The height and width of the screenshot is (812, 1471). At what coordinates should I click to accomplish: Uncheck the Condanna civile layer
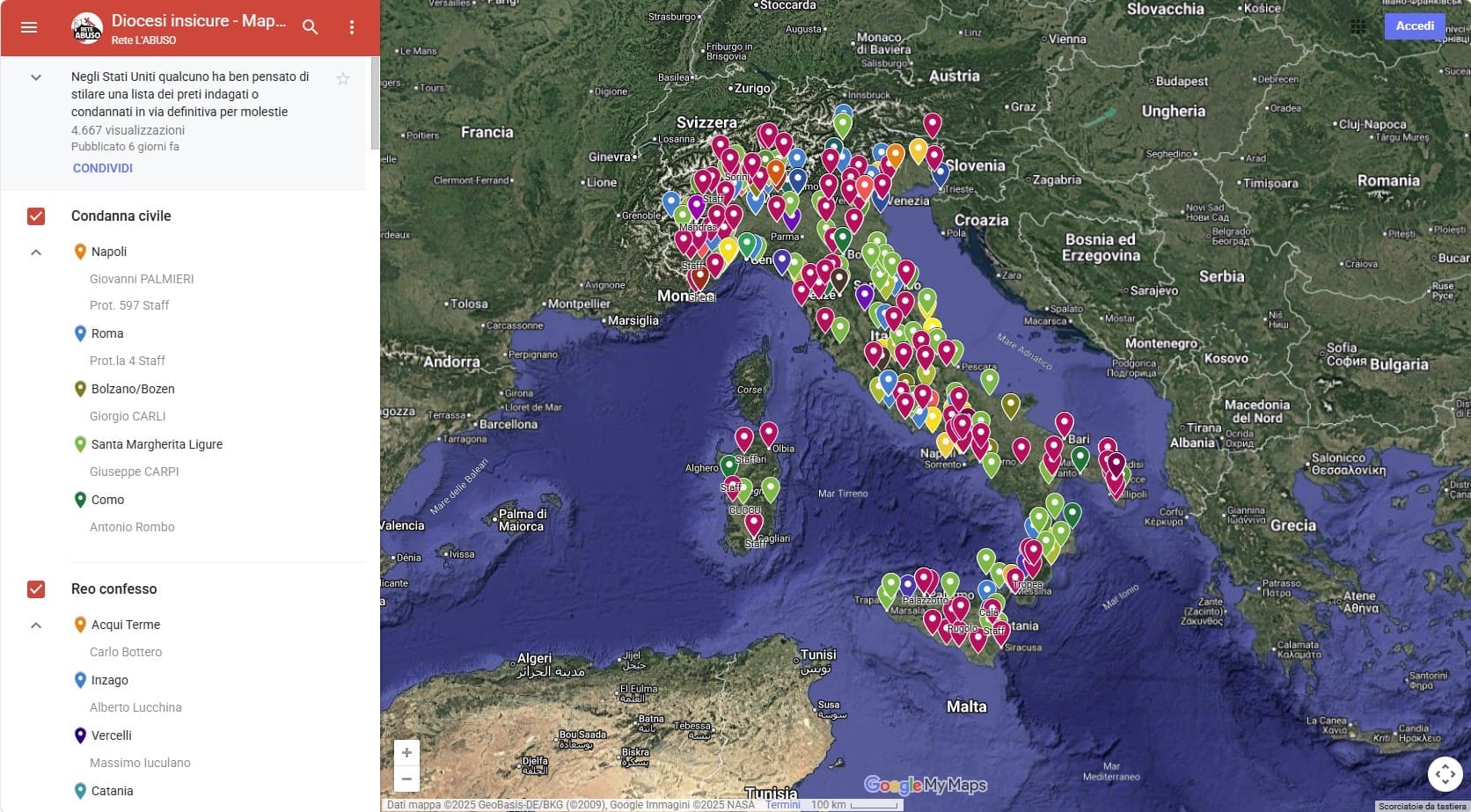36,216
